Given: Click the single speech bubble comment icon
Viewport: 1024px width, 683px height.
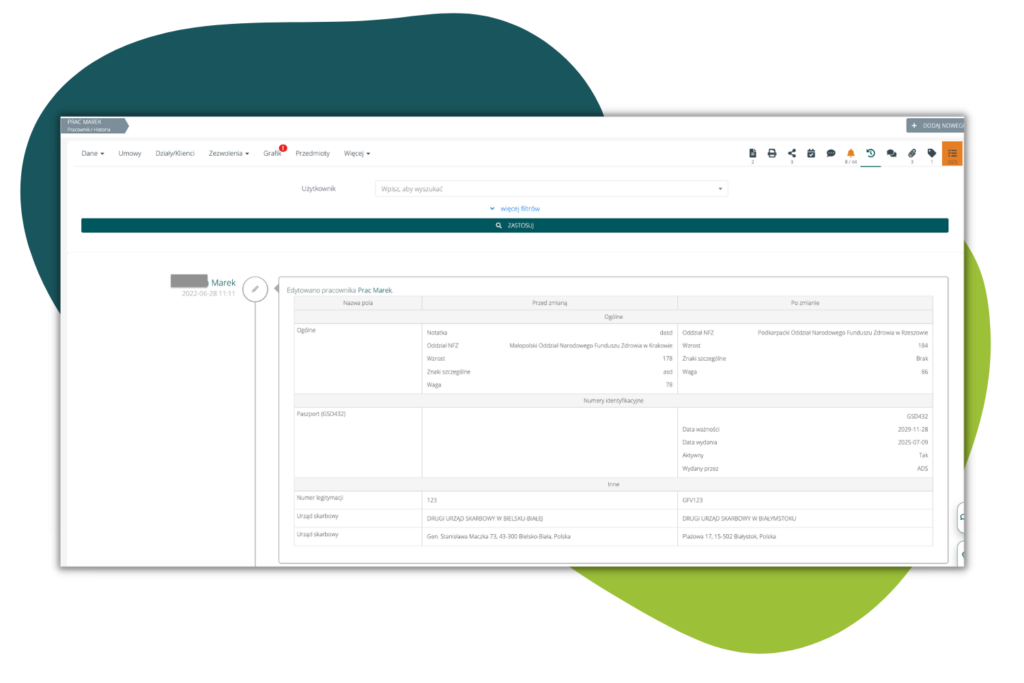Looking at the screenshot, I should point(831,153).
